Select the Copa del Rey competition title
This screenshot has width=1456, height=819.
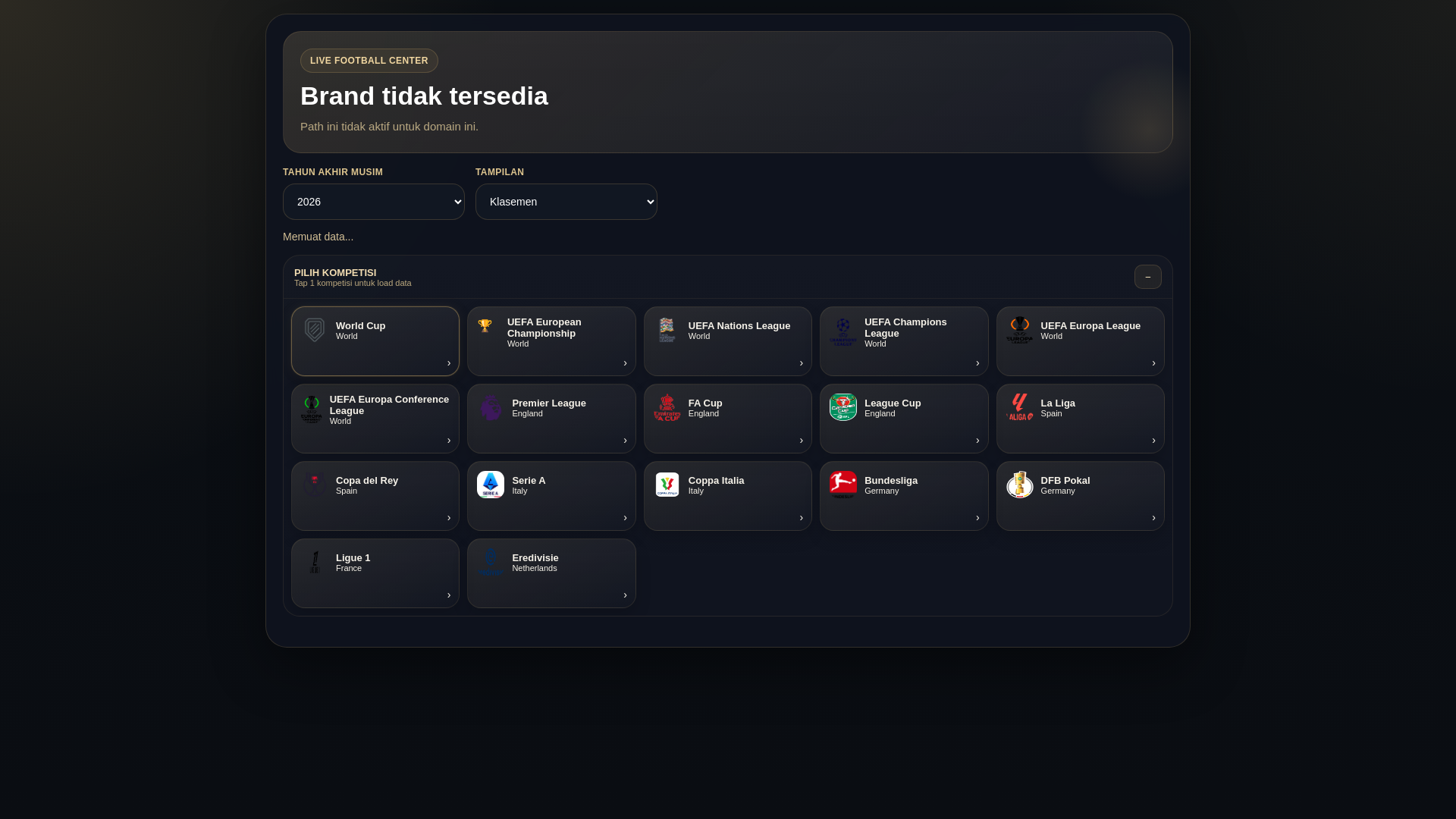coord(367,480)
